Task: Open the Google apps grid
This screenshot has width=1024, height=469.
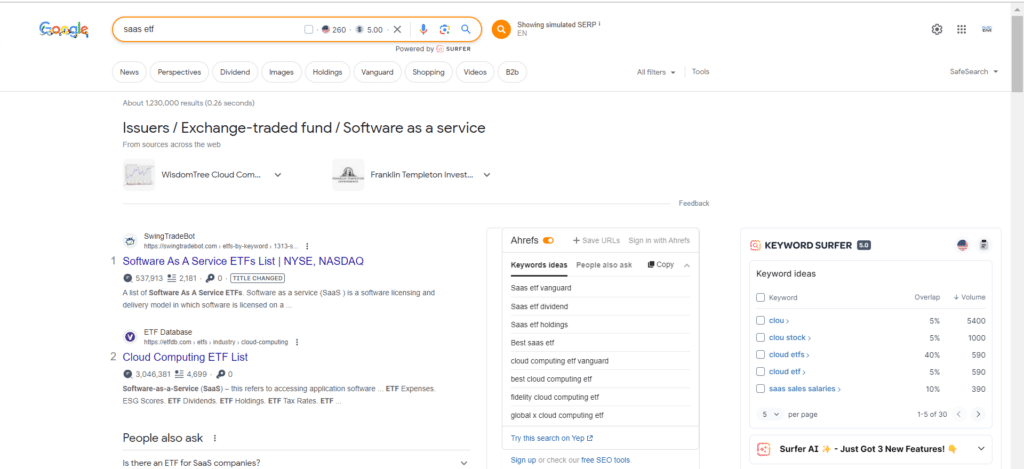Action: (x=961, y=29)
